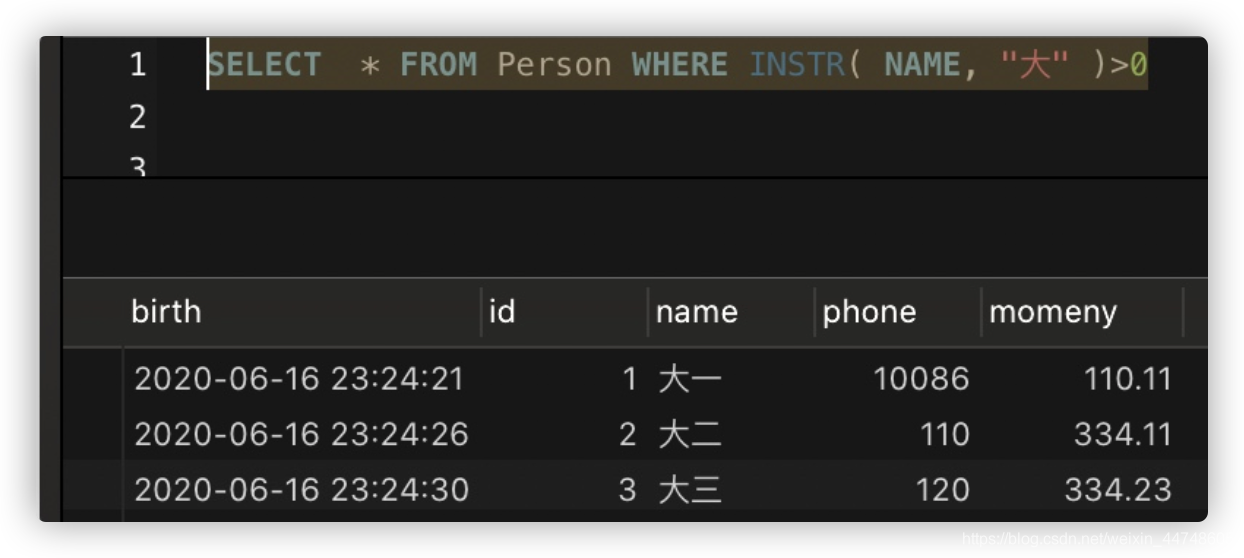1244x558 pixels.
Task: Place cursor on NAME argument in query
Action: coord(922,65)
